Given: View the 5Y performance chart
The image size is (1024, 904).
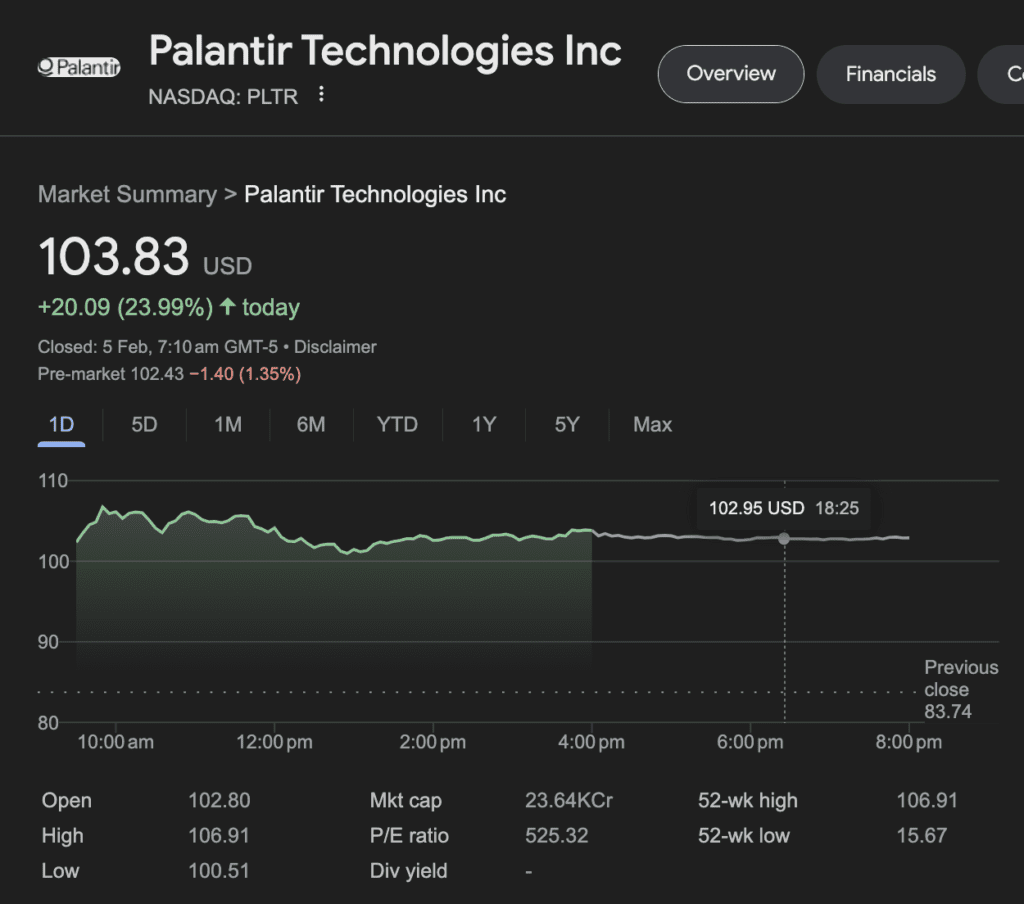Looking at the screenshot, I should [x=566, y=424].
